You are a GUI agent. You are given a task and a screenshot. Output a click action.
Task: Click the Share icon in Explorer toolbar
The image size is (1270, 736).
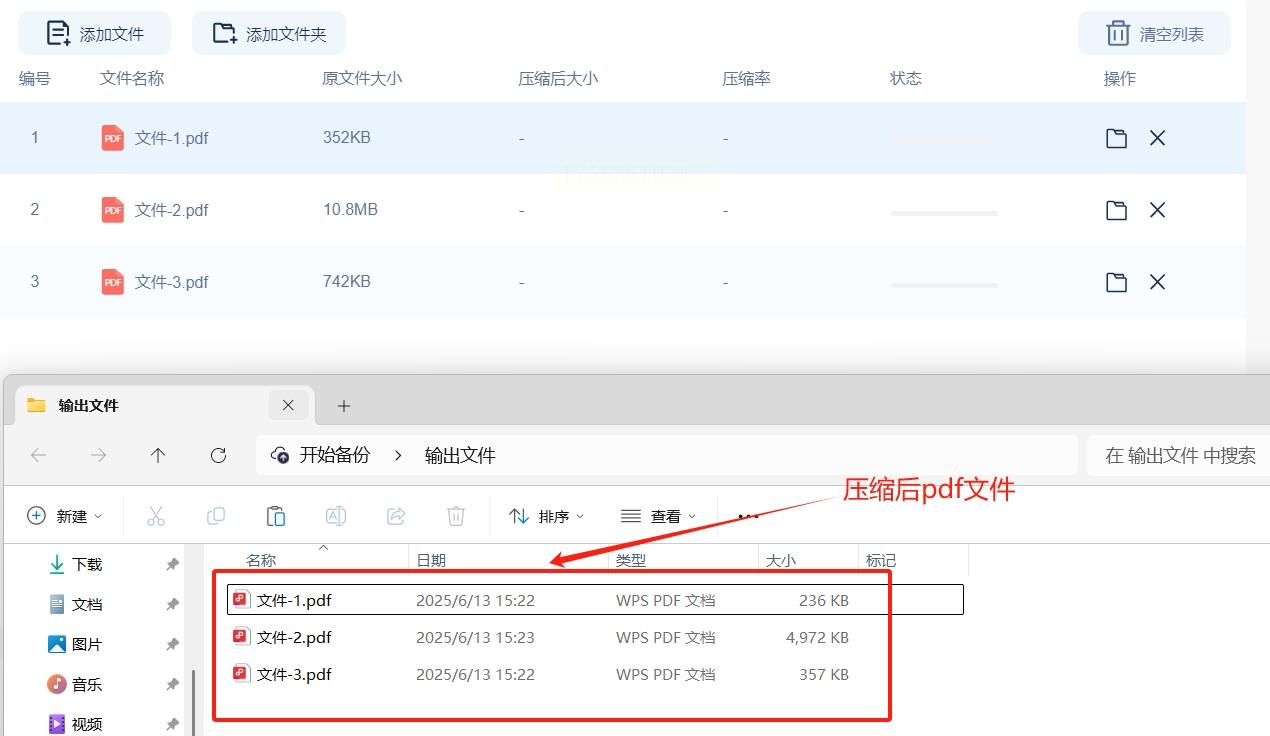[x=395, y=516]
